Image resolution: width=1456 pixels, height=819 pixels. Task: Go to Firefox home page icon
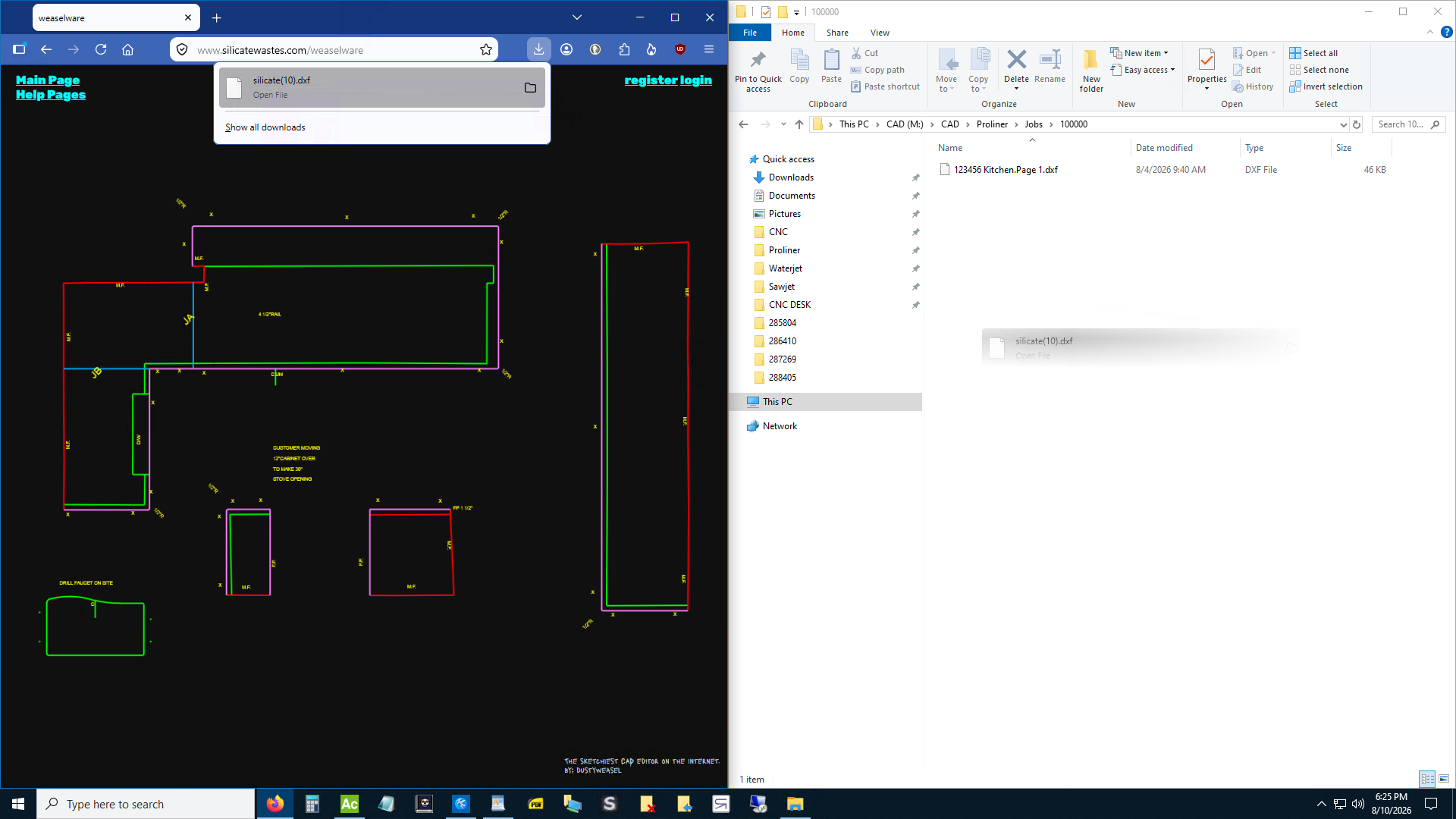[128, 49]
